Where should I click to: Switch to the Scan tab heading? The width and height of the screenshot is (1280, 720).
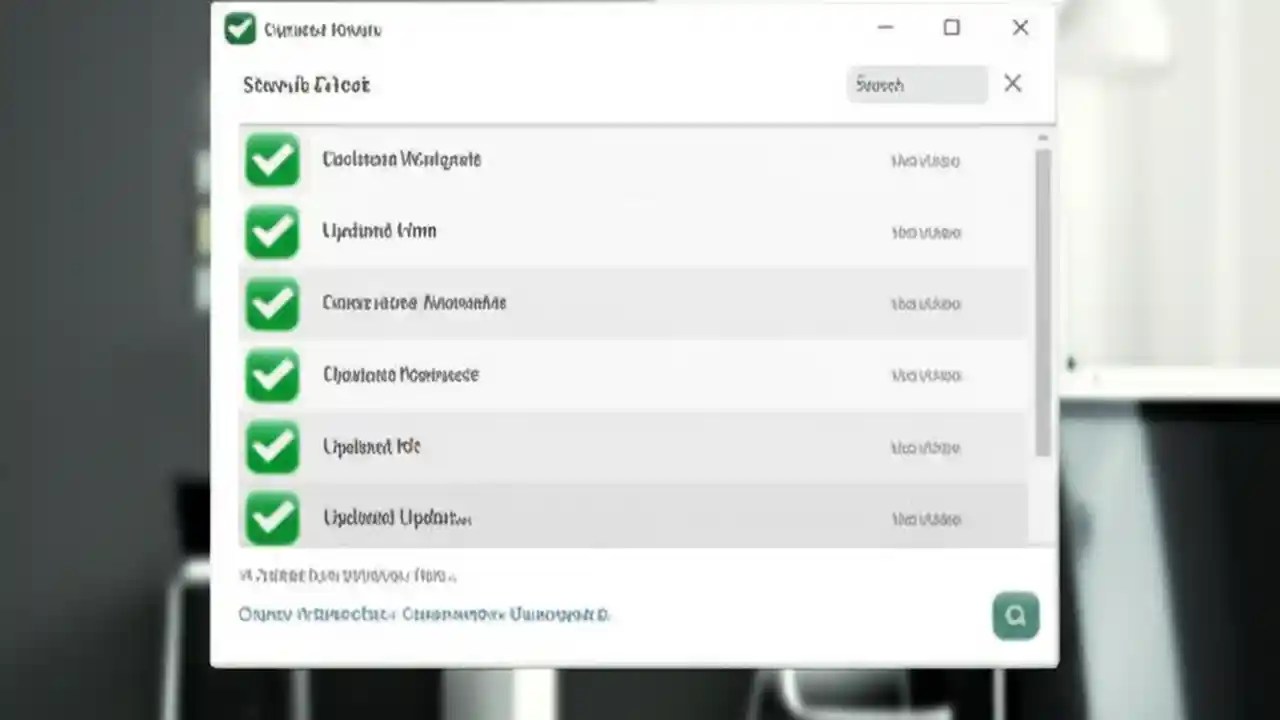[x=306, y=85]
